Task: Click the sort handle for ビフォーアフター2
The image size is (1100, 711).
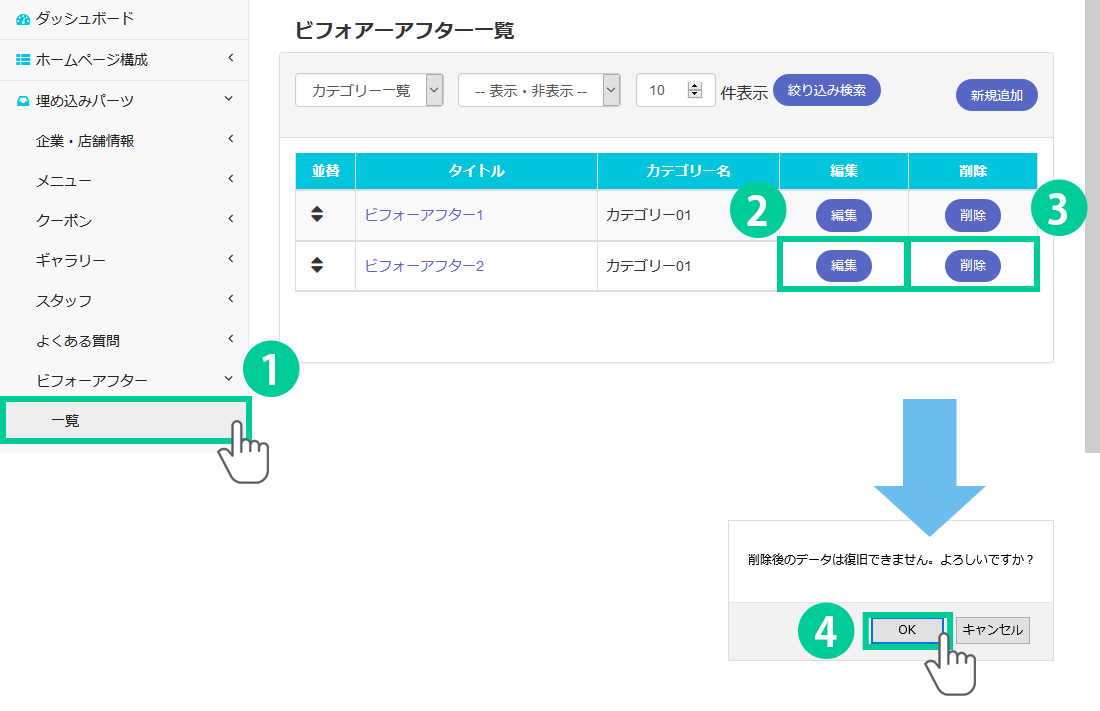Action: coord(317,265)
